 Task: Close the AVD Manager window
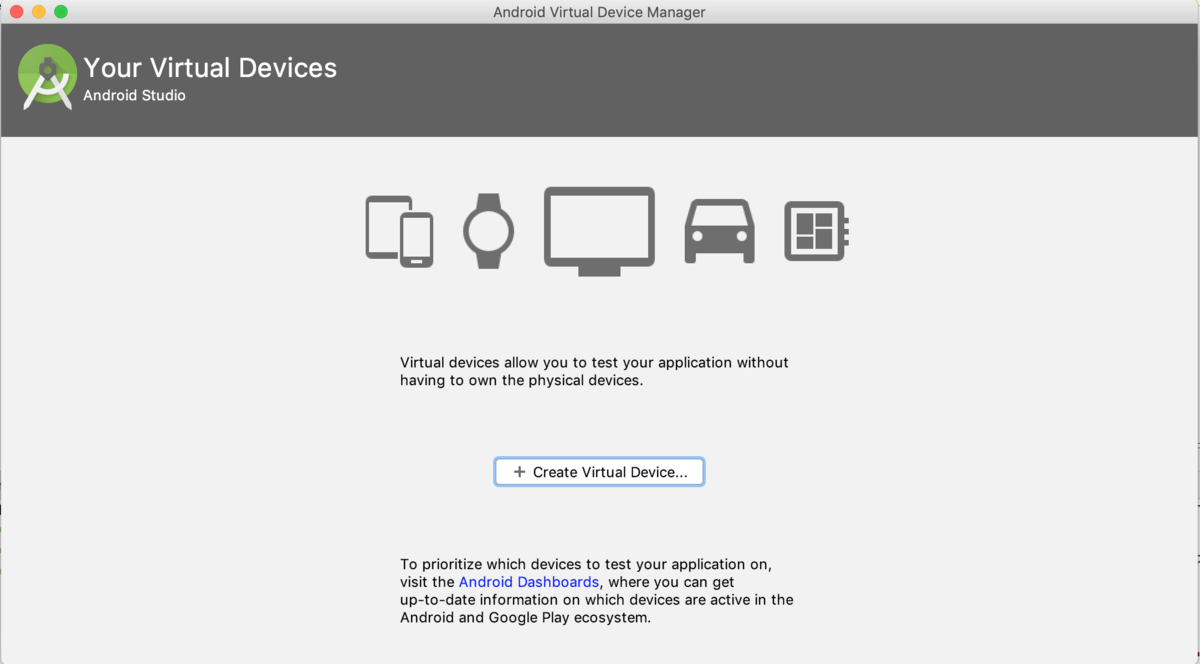click(x=16, y=12)
